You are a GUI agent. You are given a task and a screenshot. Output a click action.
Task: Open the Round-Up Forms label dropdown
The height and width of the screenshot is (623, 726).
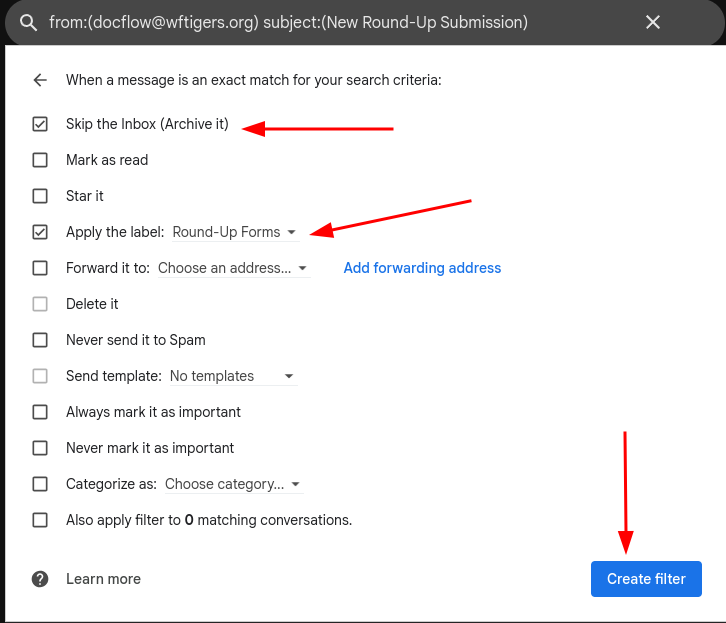pyautogui.click(x=235, y=232)
